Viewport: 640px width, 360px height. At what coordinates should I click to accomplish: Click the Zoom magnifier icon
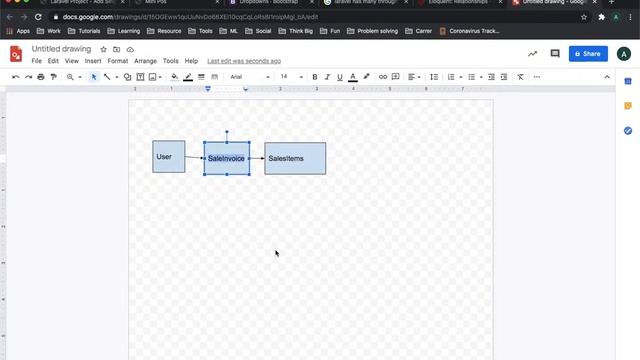click(x=70, y=77)
